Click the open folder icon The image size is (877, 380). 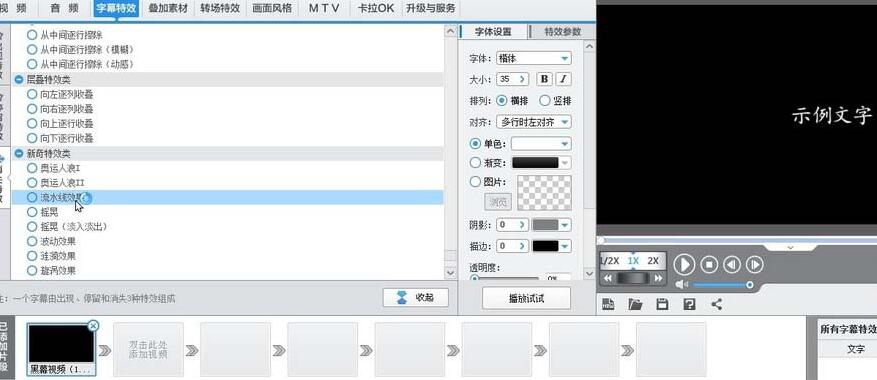point(635,304)
